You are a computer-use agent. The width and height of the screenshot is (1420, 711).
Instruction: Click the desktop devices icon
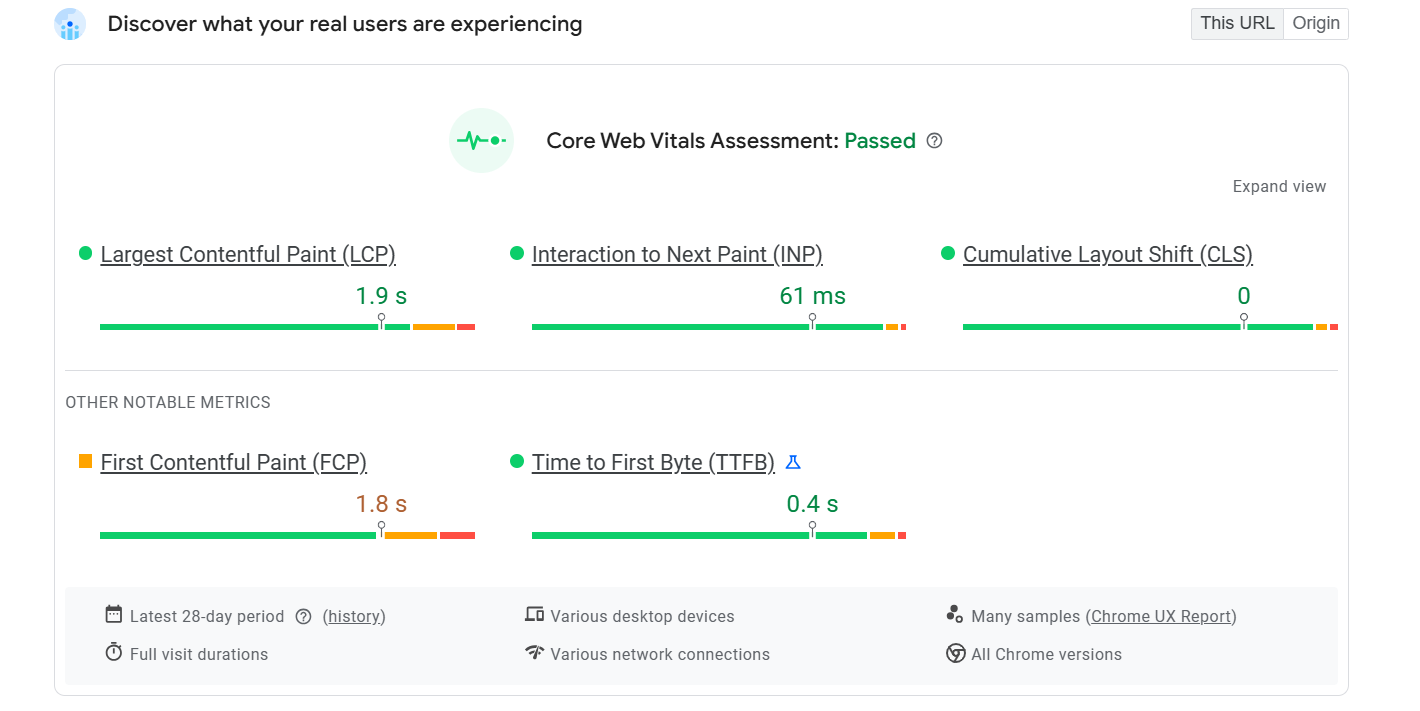534,615
